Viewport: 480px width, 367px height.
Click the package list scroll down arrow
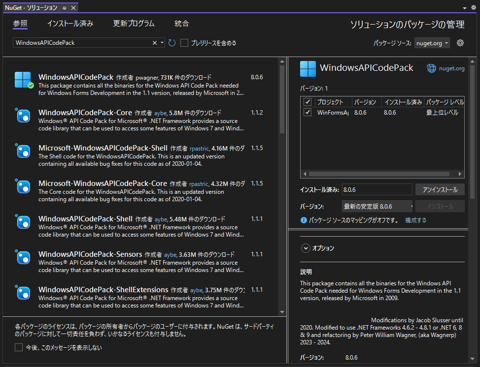click(x=282, y=312)
